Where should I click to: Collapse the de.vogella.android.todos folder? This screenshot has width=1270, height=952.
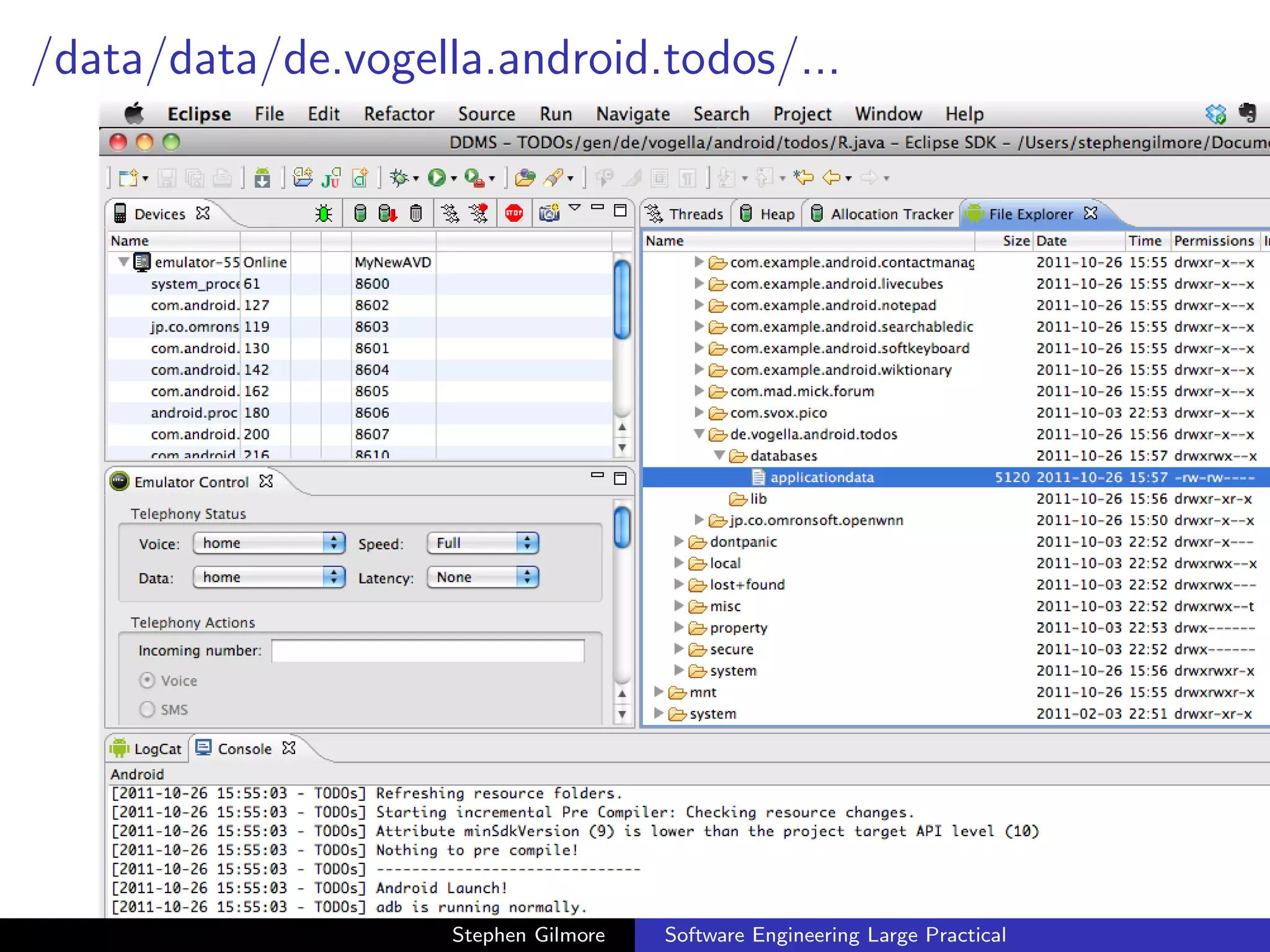click(699, 434)
